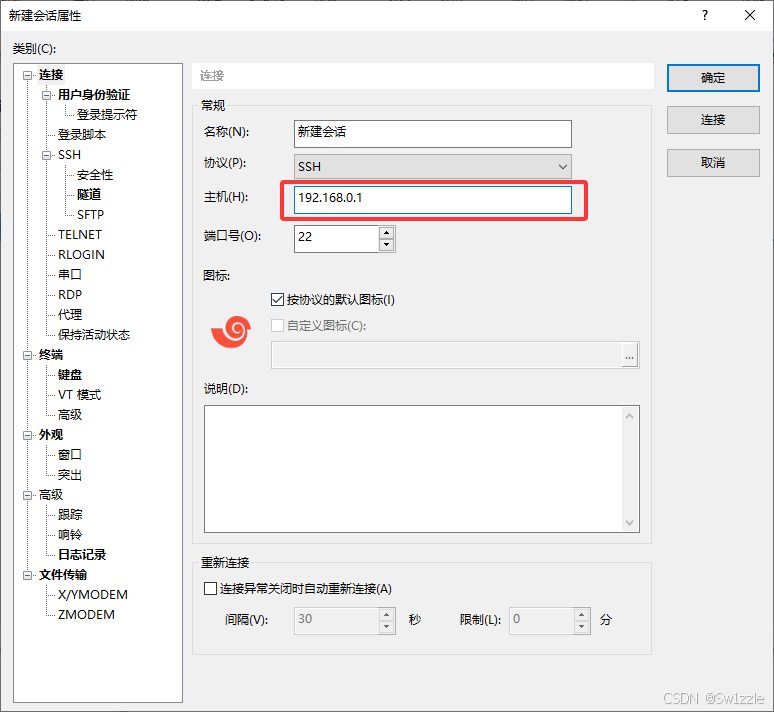Click description scrollbar down arrow
Image resolution: width=774 pixels, height=712 pixels.
click(x=629, y=522)
